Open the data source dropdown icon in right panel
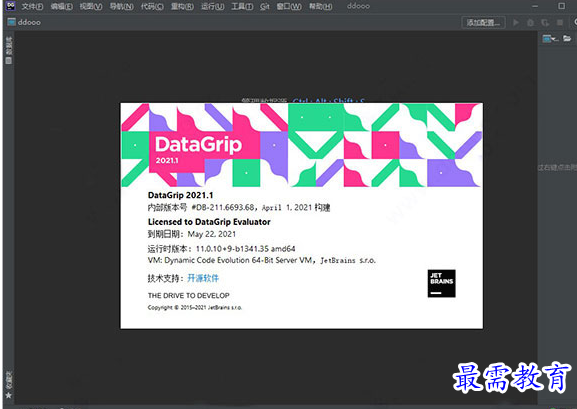 tap(550, 38)
